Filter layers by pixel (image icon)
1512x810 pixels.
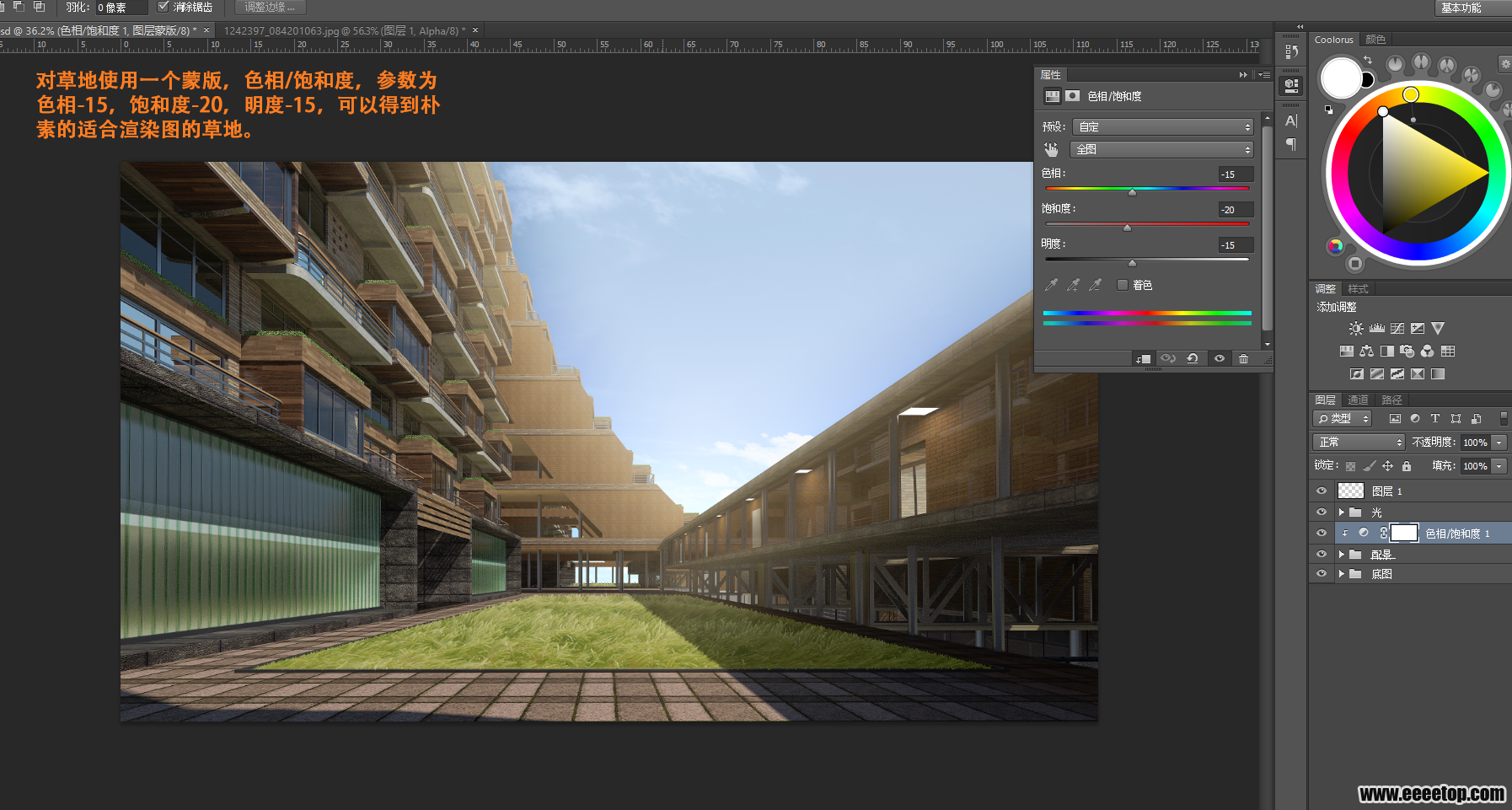coord(1395,419)
